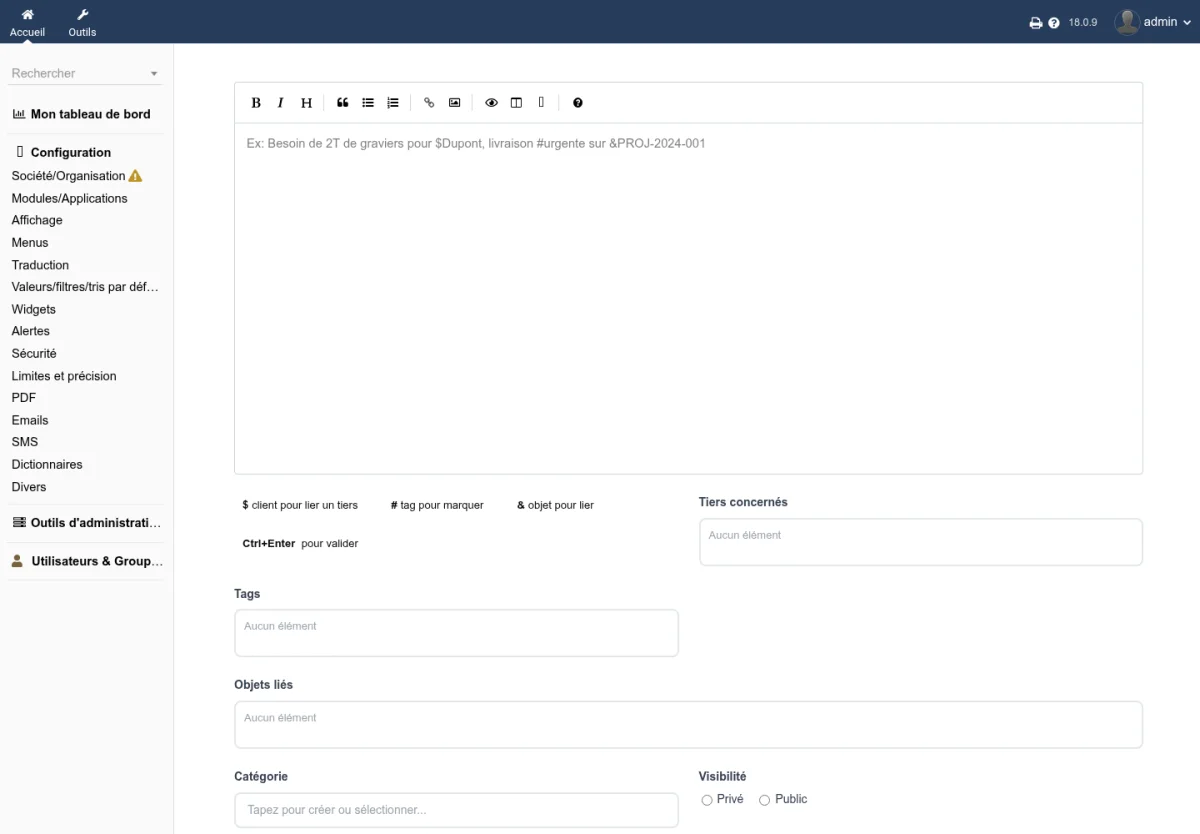The width and height of the screenshot is (1200, 834).
Task: Open Affichage settings
Action: coord(37,220)
